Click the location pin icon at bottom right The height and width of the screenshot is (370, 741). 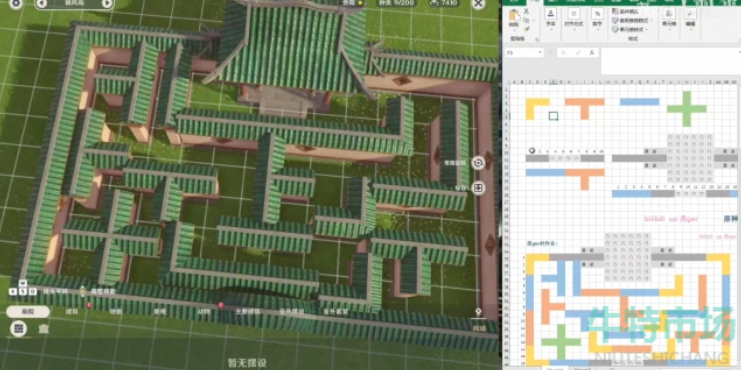click(x=478, y=313)
